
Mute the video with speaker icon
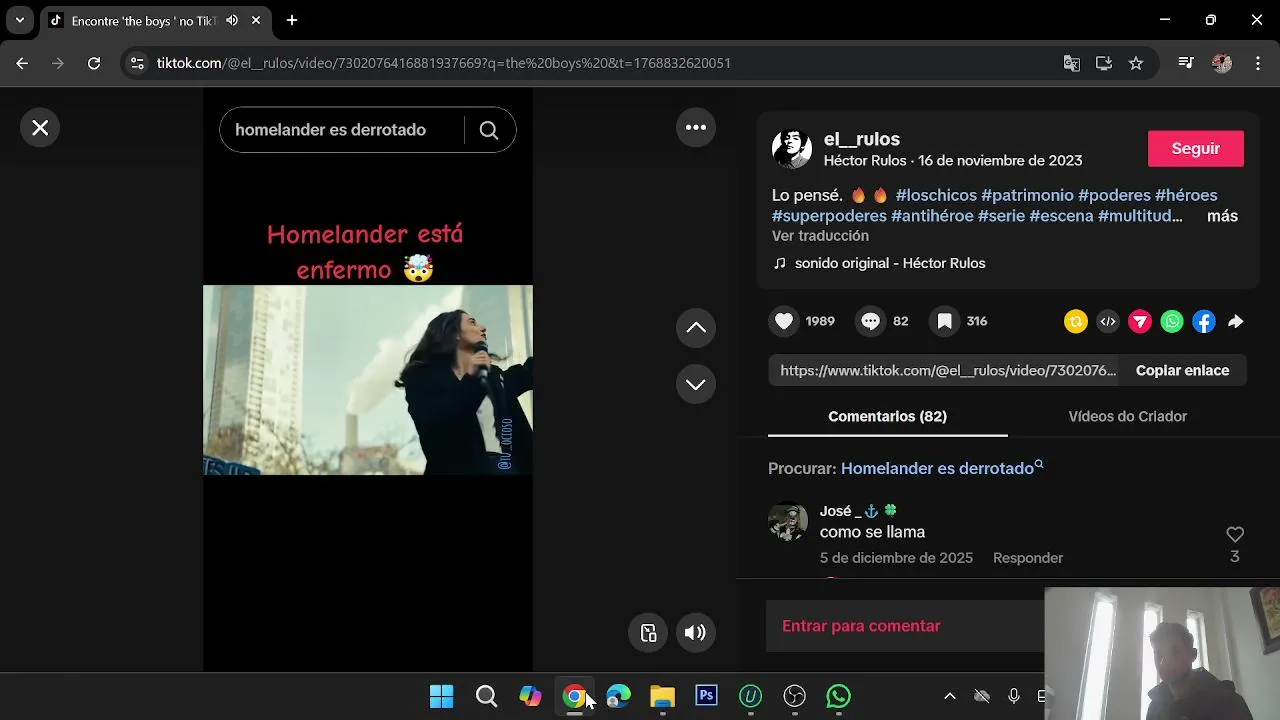(x=695, y=632)
